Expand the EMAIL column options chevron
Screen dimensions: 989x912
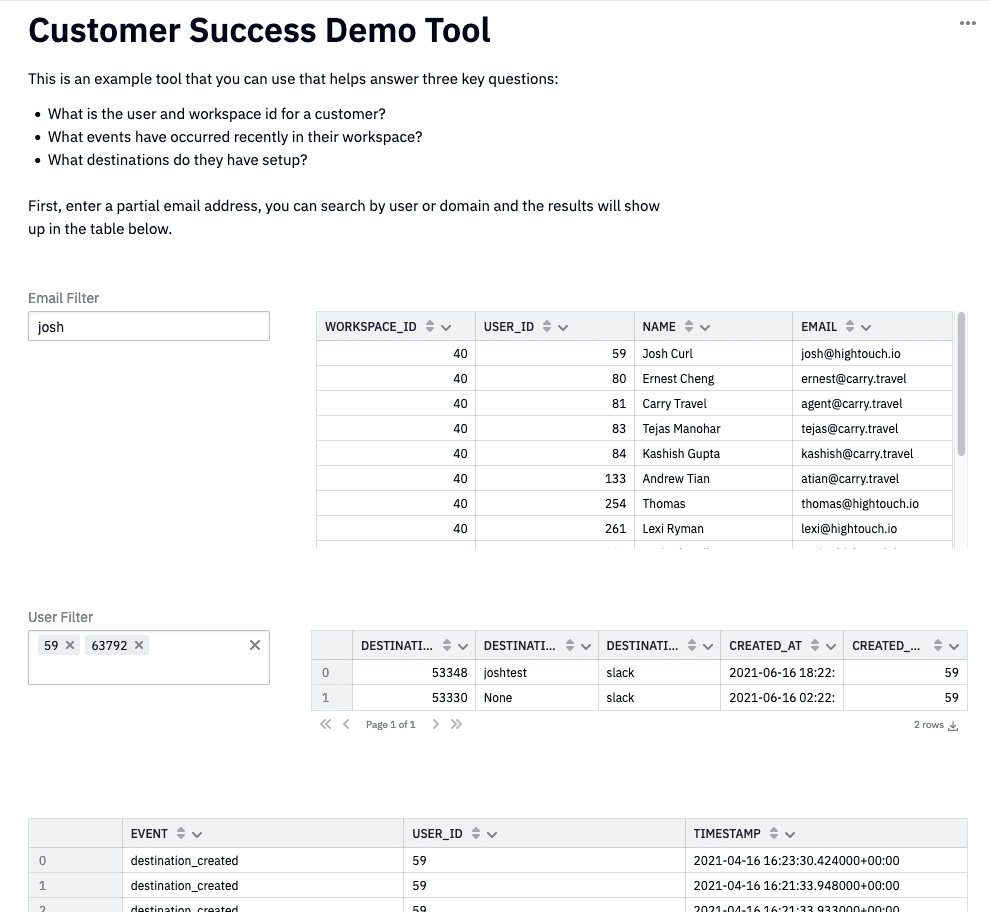[866, 327]
